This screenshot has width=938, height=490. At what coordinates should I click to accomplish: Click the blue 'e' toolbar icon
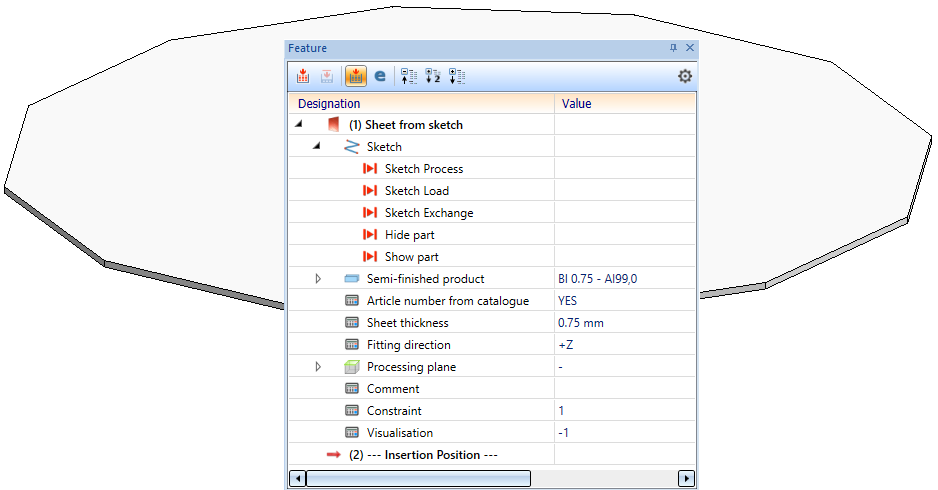click(380, 76)
